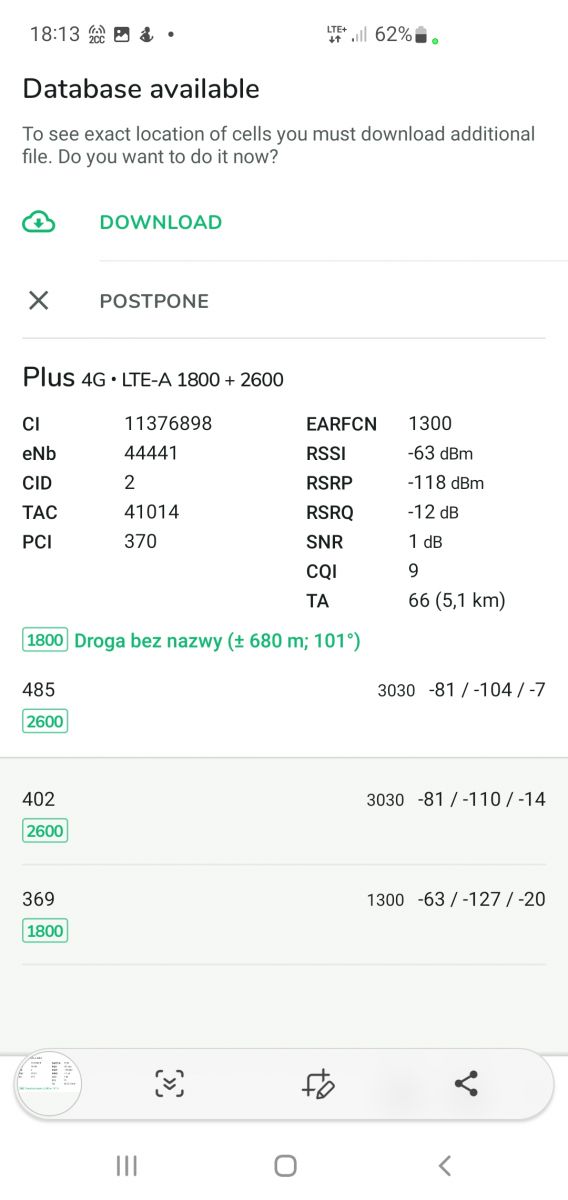Tap the Plus 4G LTE-A operator header
The height and width of the screenshot is (1200, 568).
tap(153, 378)
